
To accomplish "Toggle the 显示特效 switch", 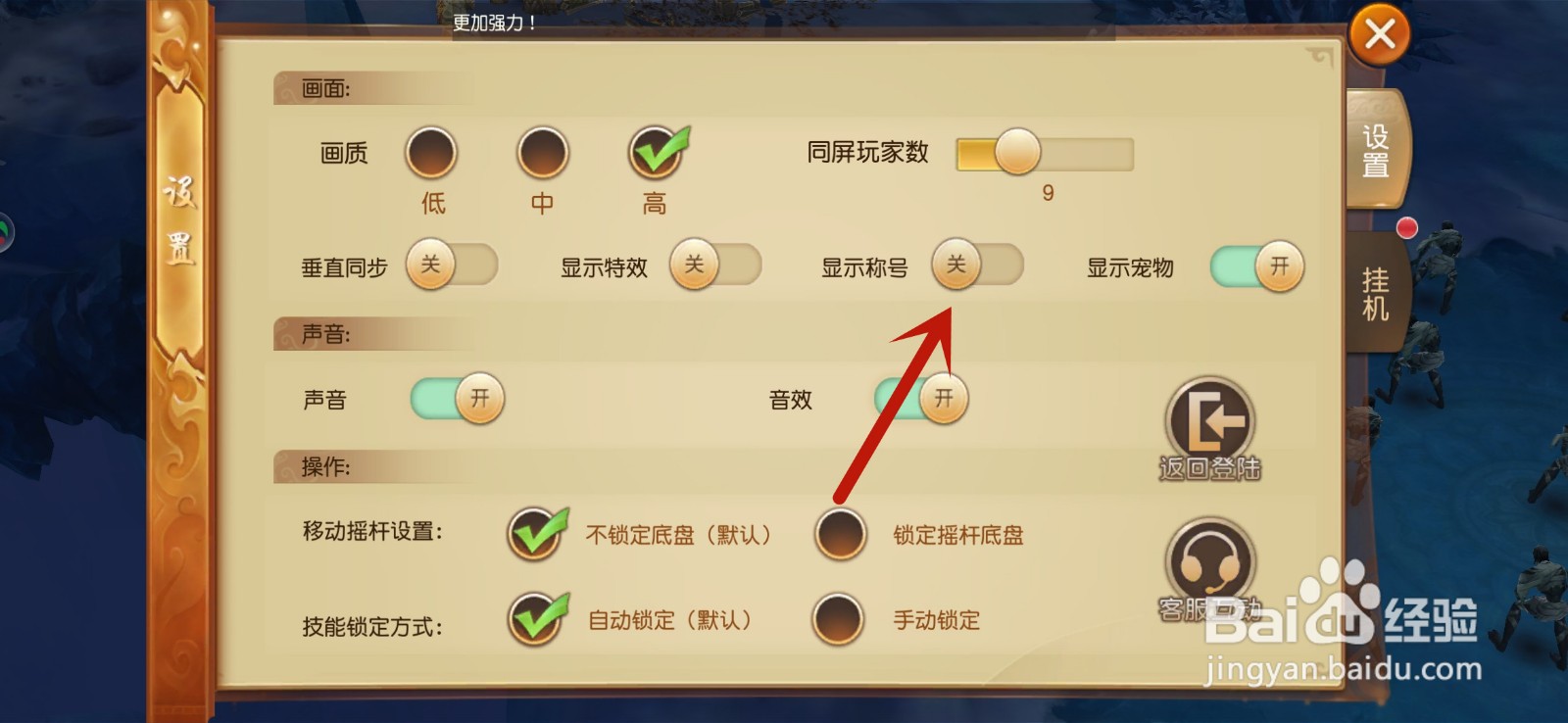I will [715, 265].
